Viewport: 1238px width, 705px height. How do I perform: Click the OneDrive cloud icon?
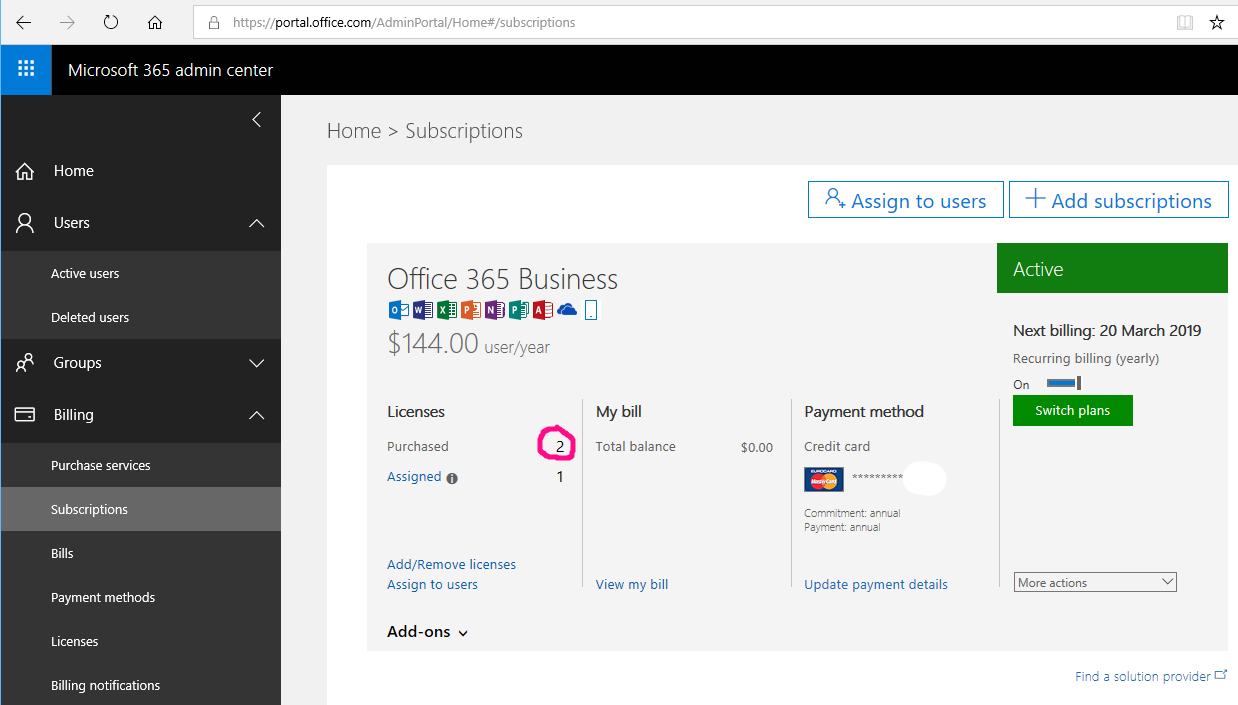point(567,310)
